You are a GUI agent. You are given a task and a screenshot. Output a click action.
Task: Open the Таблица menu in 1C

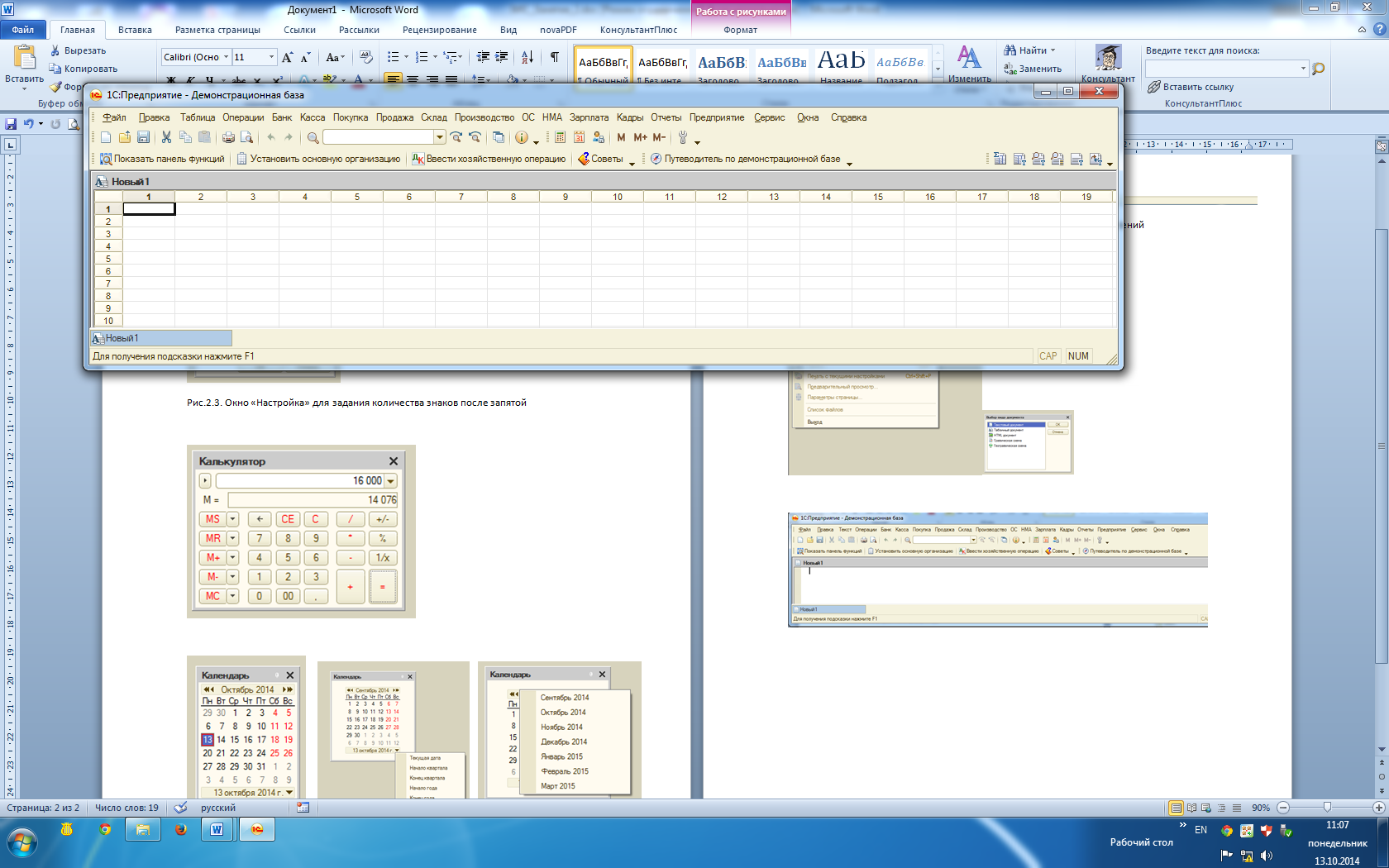click(x=198, y=117)
